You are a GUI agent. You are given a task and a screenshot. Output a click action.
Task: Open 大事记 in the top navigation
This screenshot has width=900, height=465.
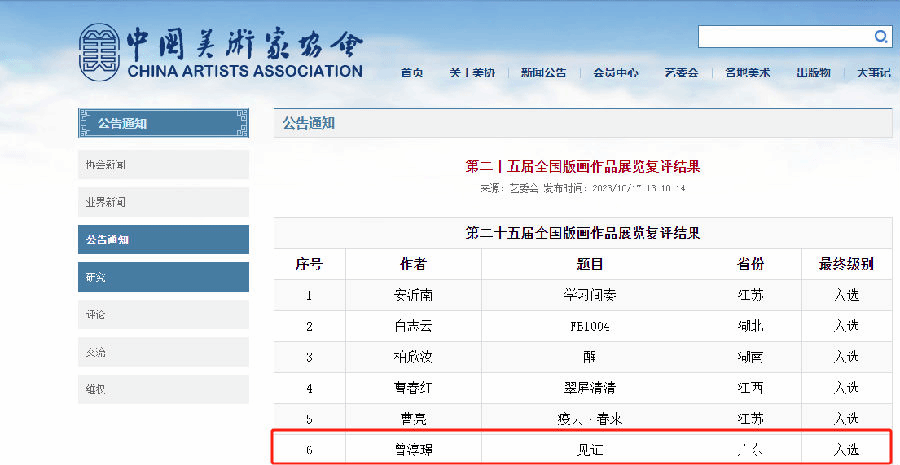872,73
